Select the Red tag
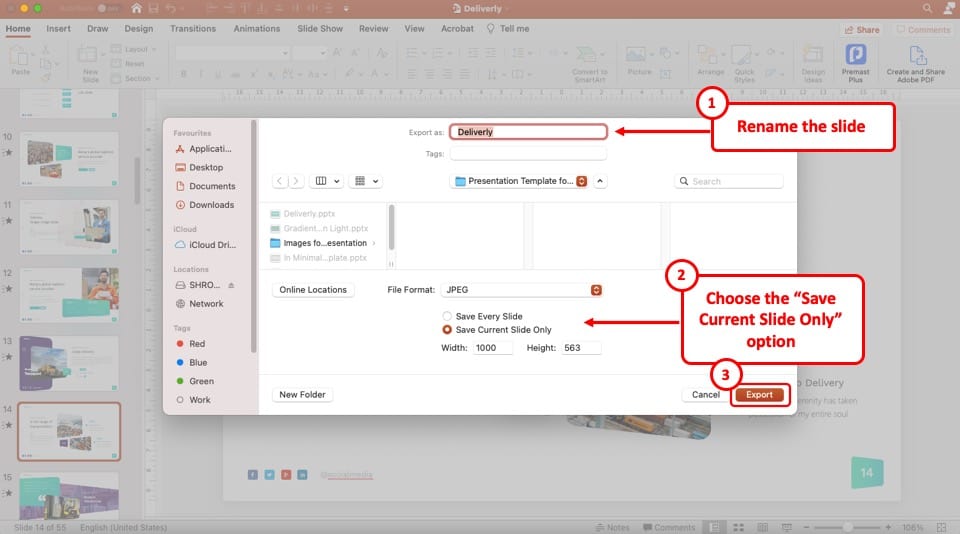960x534 pixels. [x=191, y=344]
